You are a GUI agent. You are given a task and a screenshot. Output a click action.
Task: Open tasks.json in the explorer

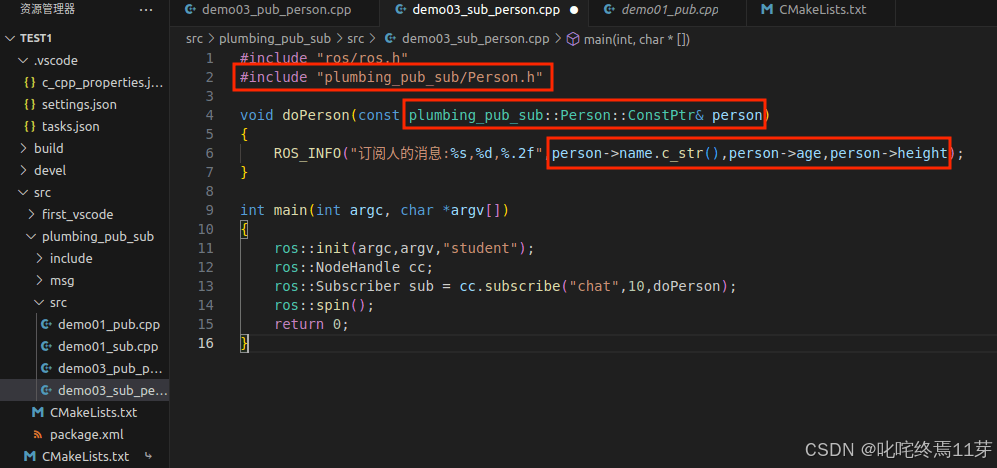pyautogui.click(x=71, y=127)
